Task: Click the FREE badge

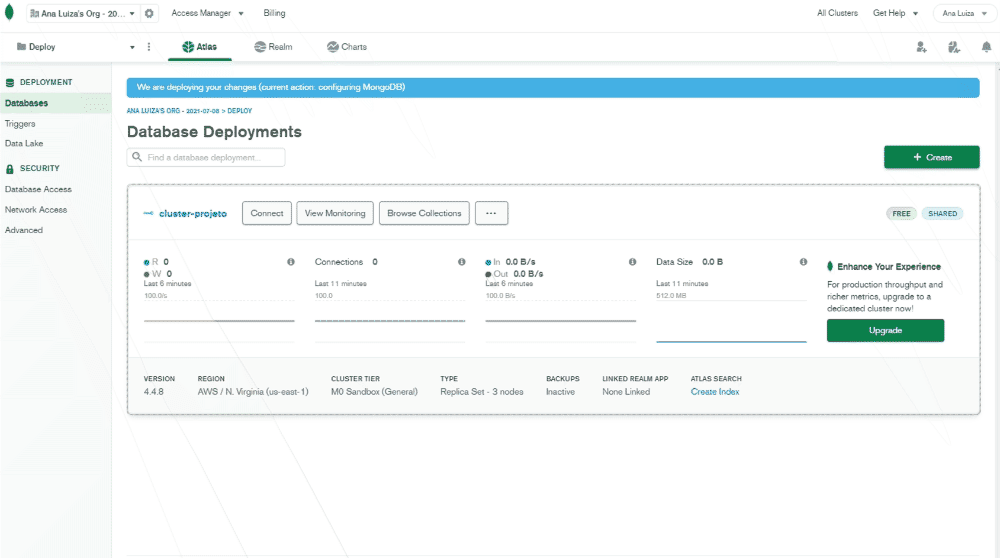Action: tap(901, 214)
